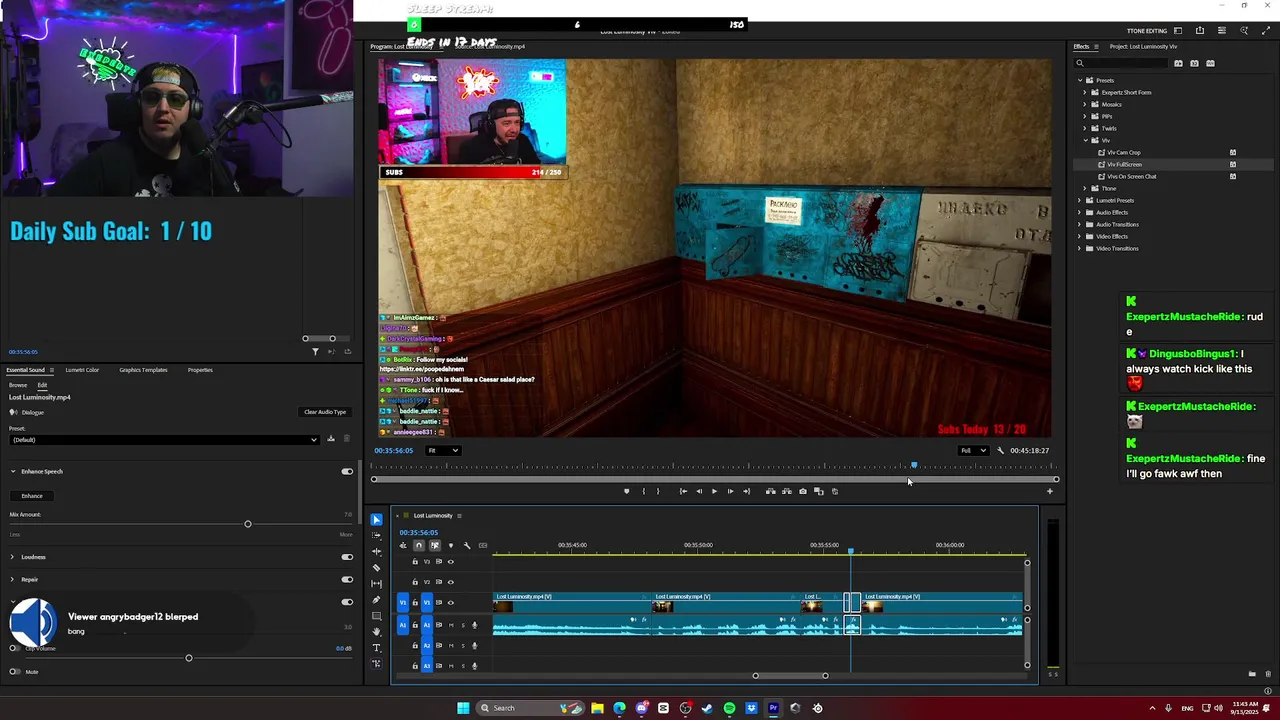Add marker from timeline header
1280x720 pixels.
[451, 545]
